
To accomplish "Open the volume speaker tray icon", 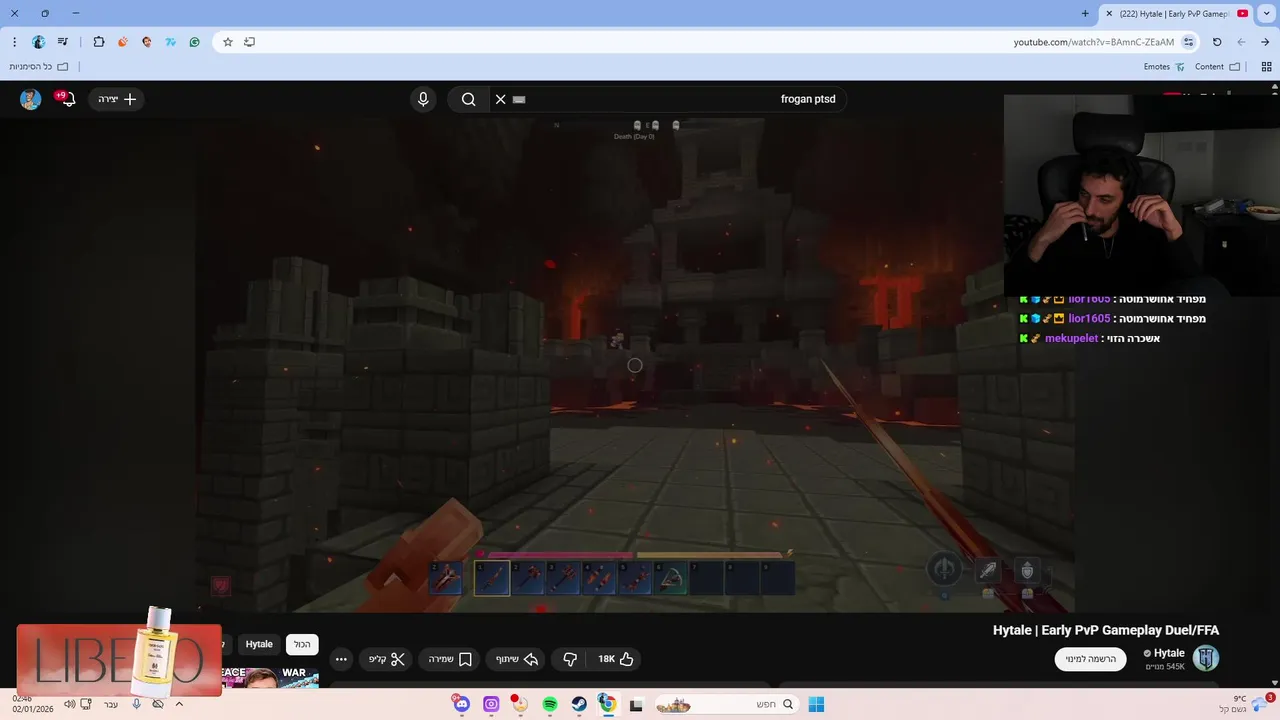I will 69,704.
